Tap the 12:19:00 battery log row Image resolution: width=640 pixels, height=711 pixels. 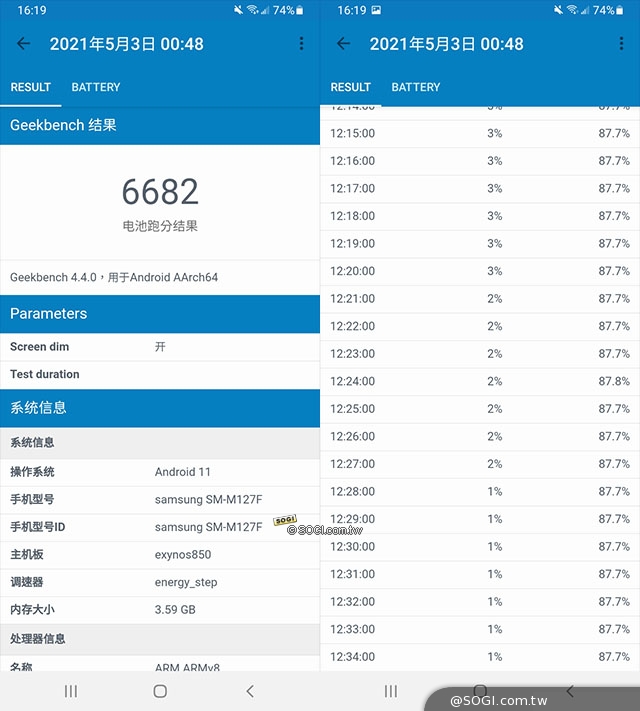tap(480, 243)
